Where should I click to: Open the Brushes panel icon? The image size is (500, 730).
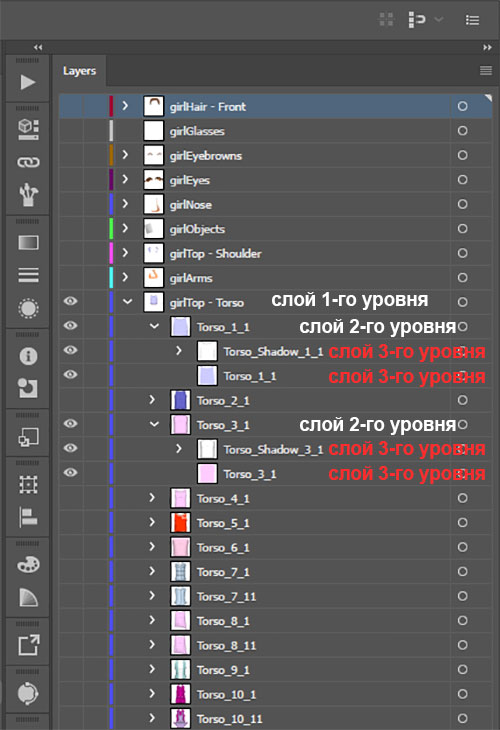(28, 194)
